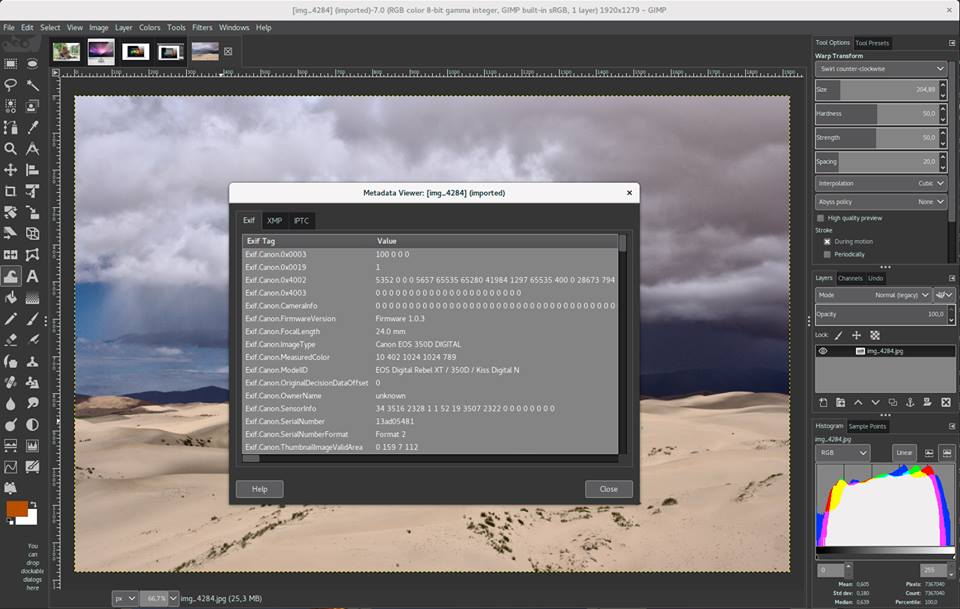Open the Filters menu

pos(203,27)
